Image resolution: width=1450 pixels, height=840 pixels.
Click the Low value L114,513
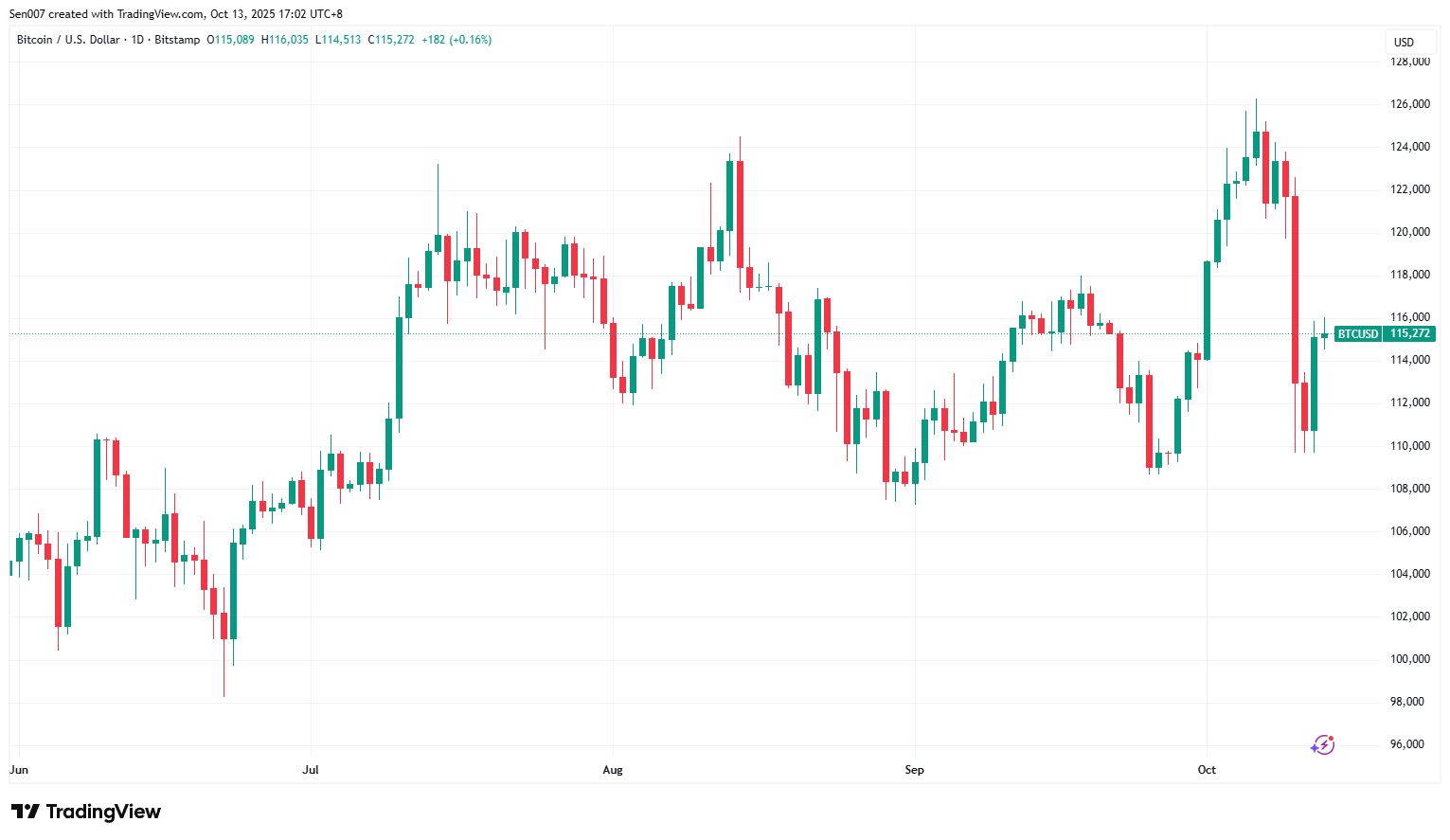pos(338,40)
